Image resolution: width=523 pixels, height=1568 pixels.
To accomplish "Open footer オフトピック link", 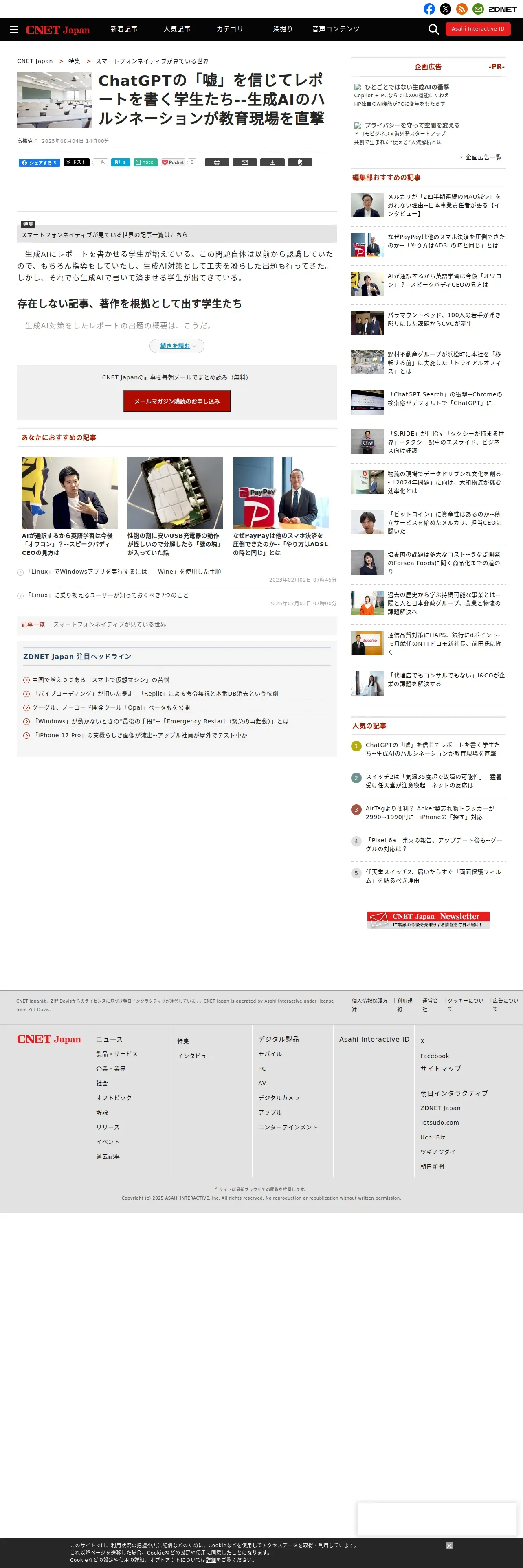I will pos(113,1097).
